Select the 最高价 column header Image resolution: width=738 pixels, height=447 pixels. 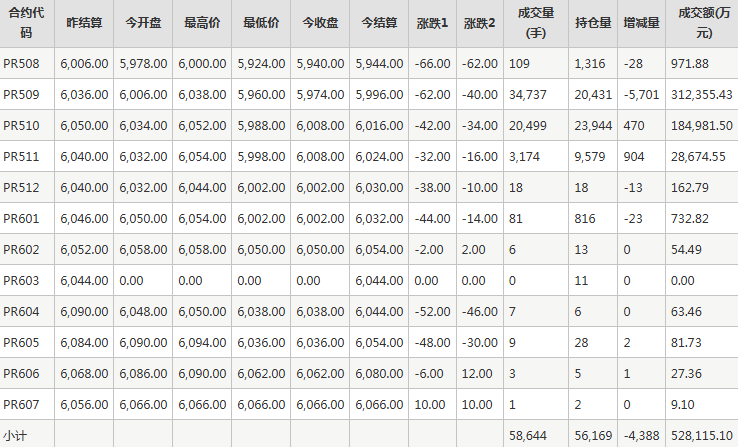coord(202,23)
